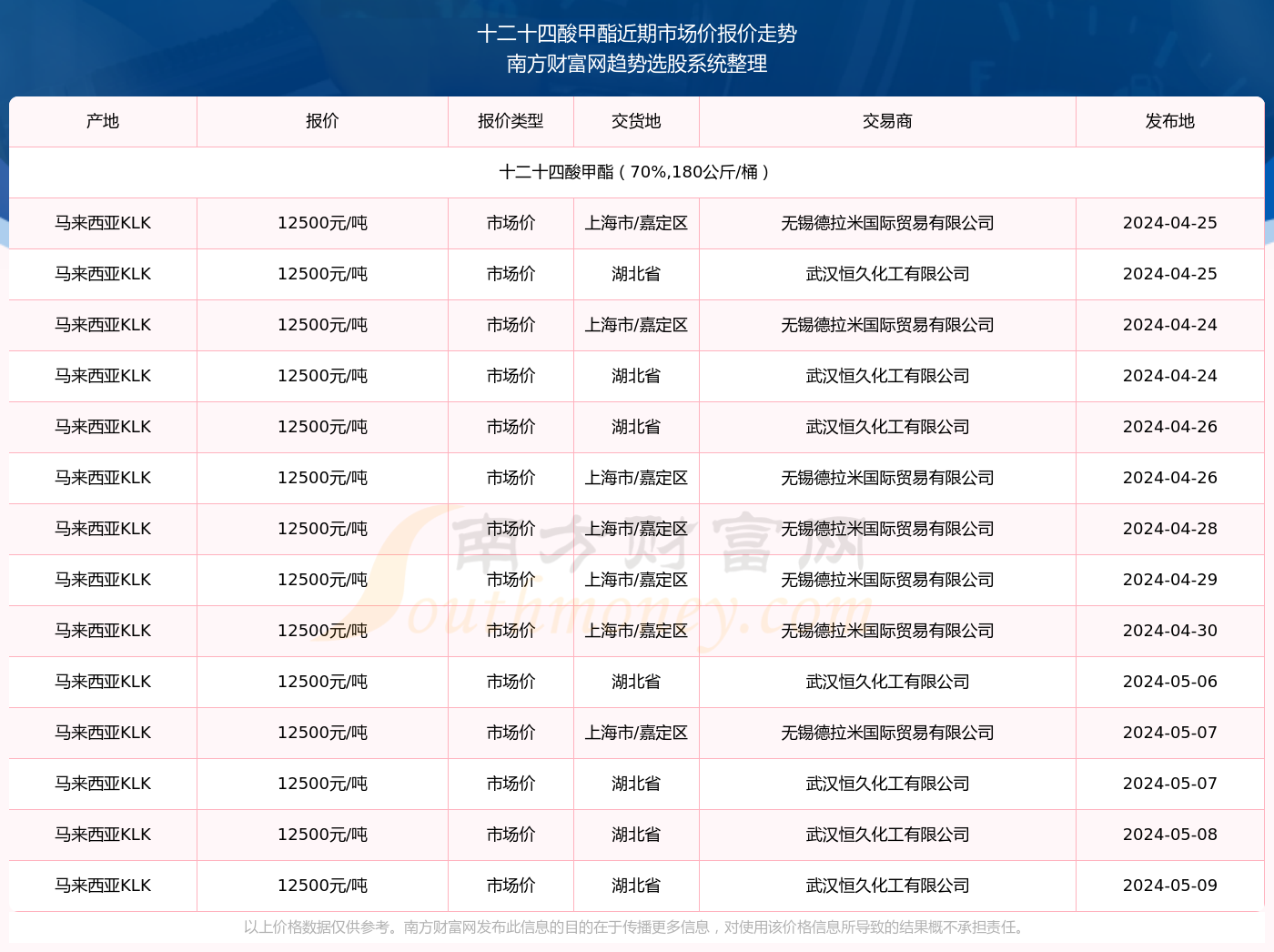Click the date 2024-05-09
Viewport: 1274px width, 952px height.
click(x=1169, y=886)
